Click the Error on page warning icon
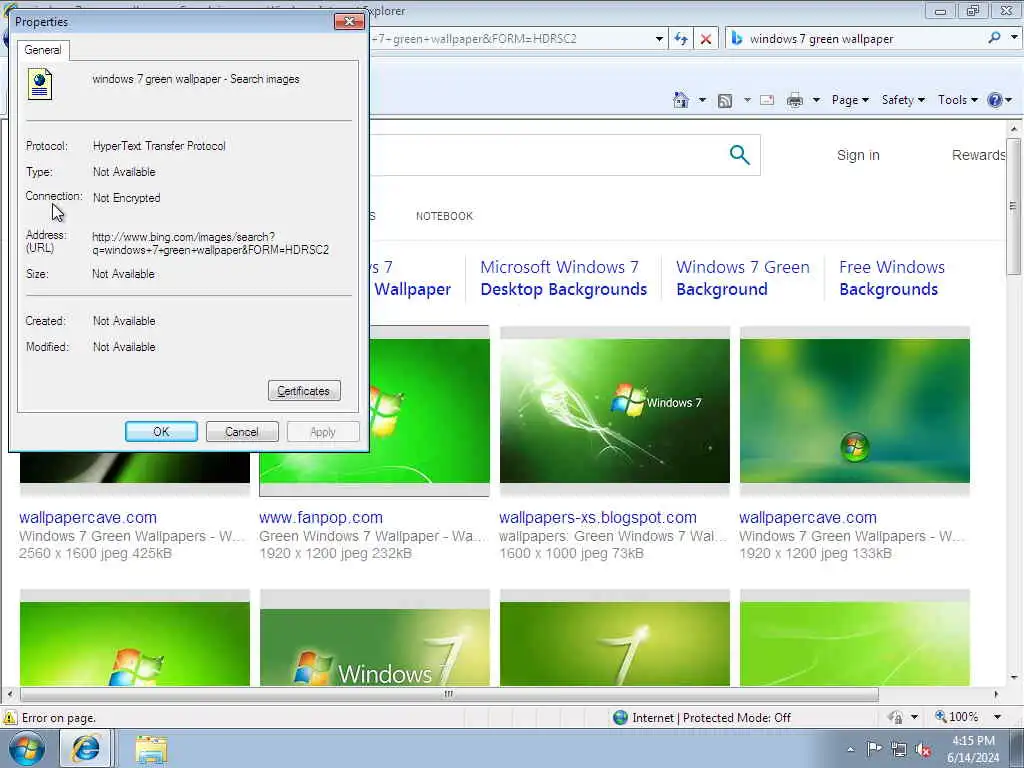1024x768 pixels. pos(10,718)
